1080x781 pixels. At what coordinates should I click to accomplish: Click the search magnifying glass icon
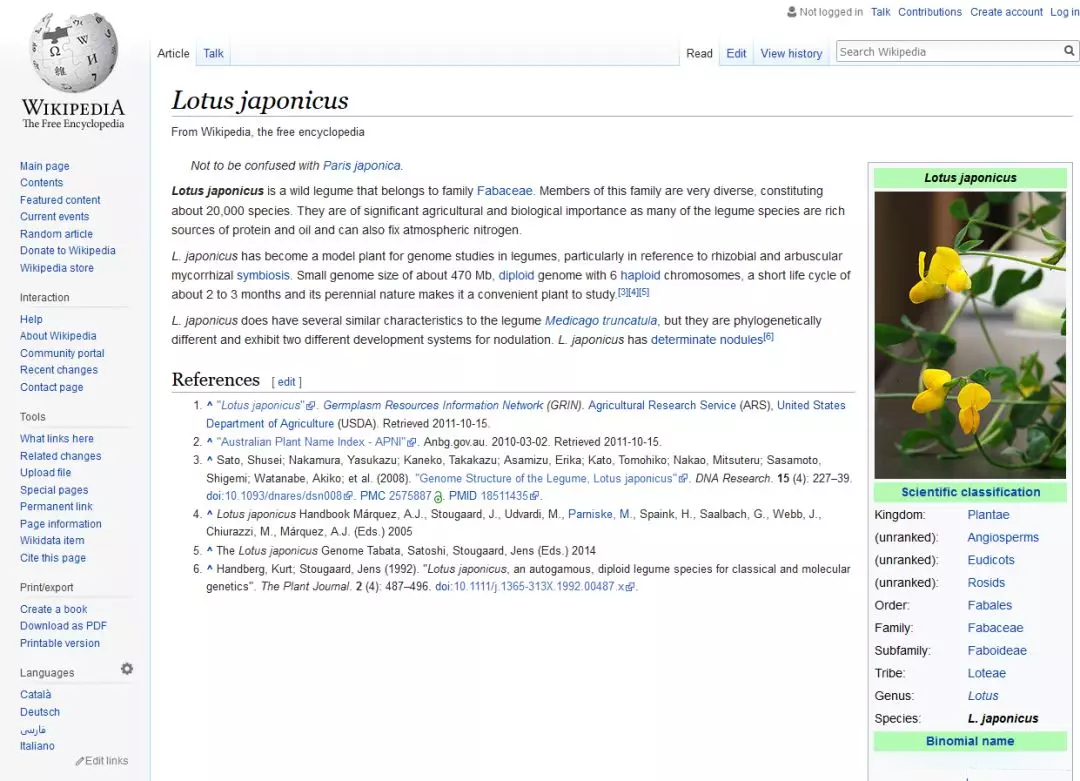1069,51
